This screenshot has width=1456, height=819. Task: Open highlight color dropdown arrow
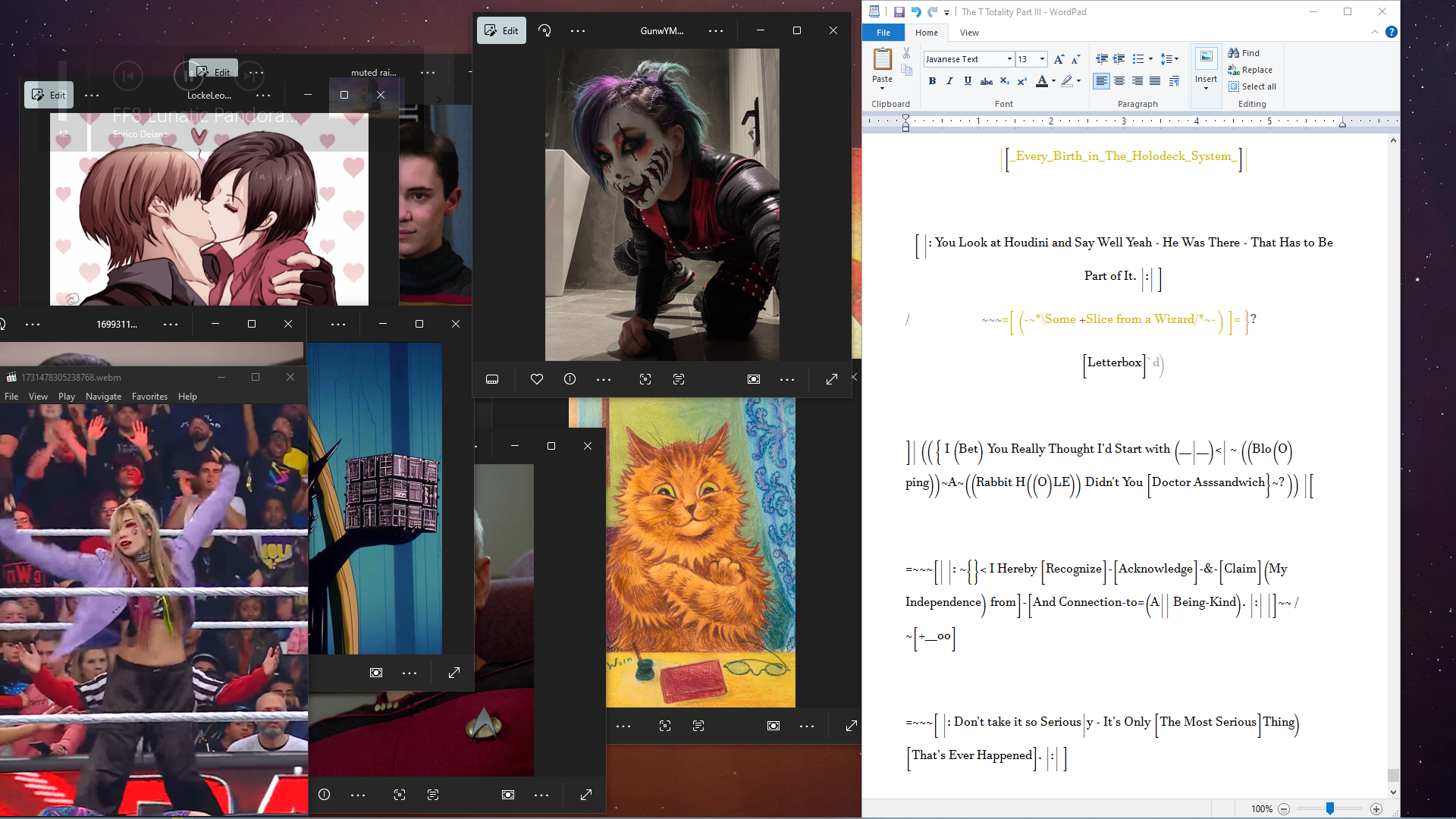(1078, 81)
